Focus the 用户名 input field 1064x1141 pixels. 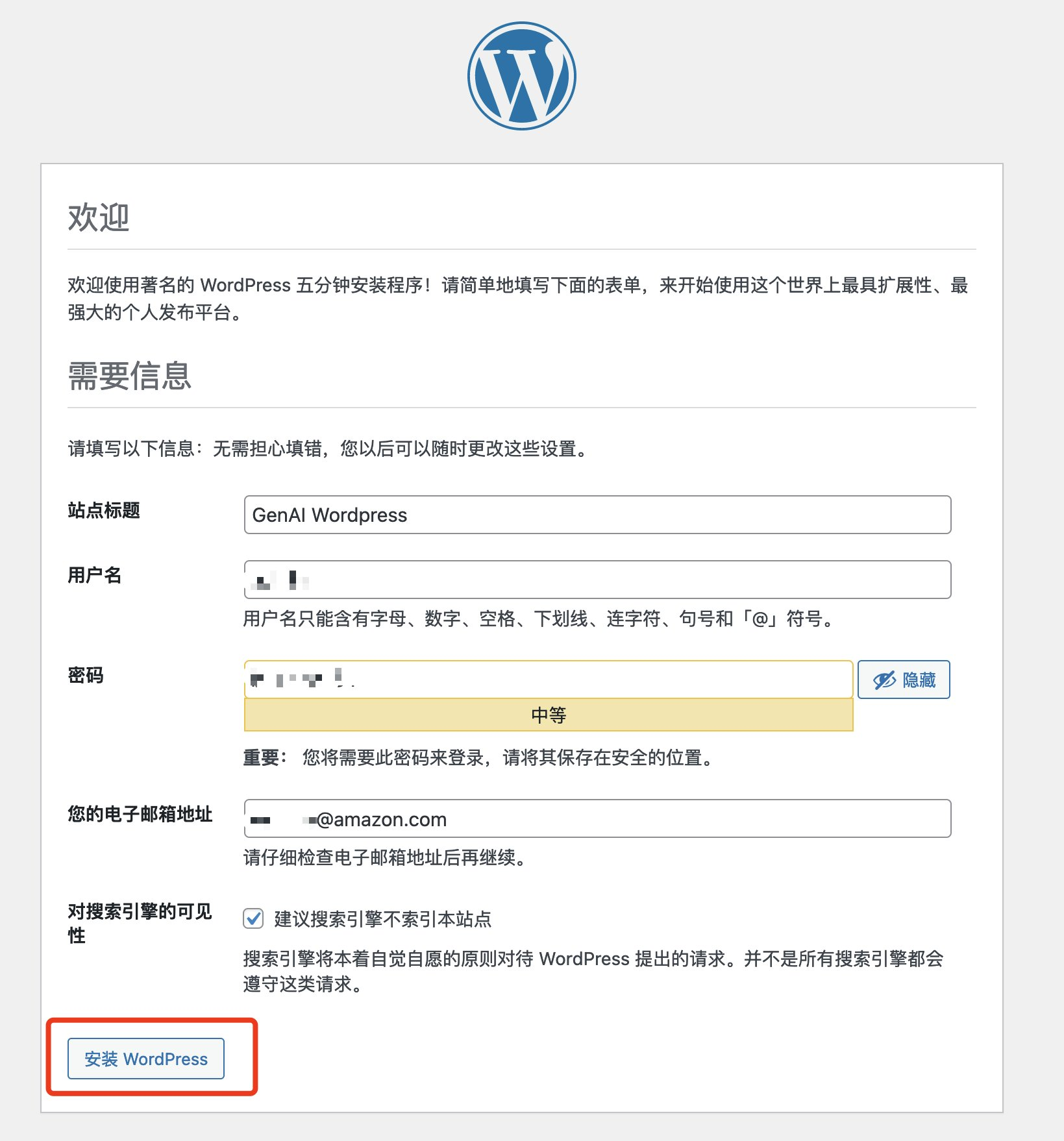[x=597, y=580]
